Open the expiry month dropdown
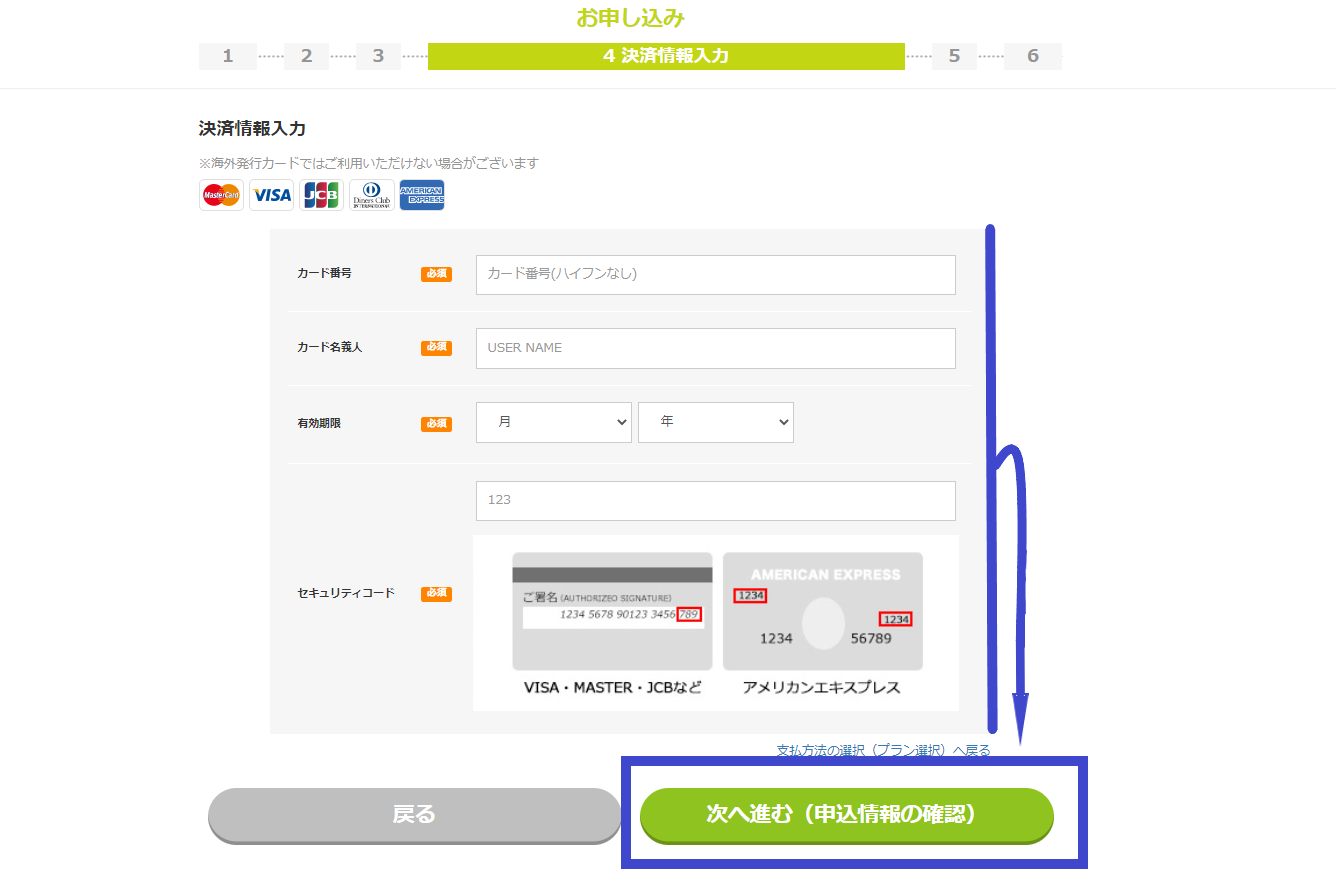The image size is (1336, 891). click(554, 422)
